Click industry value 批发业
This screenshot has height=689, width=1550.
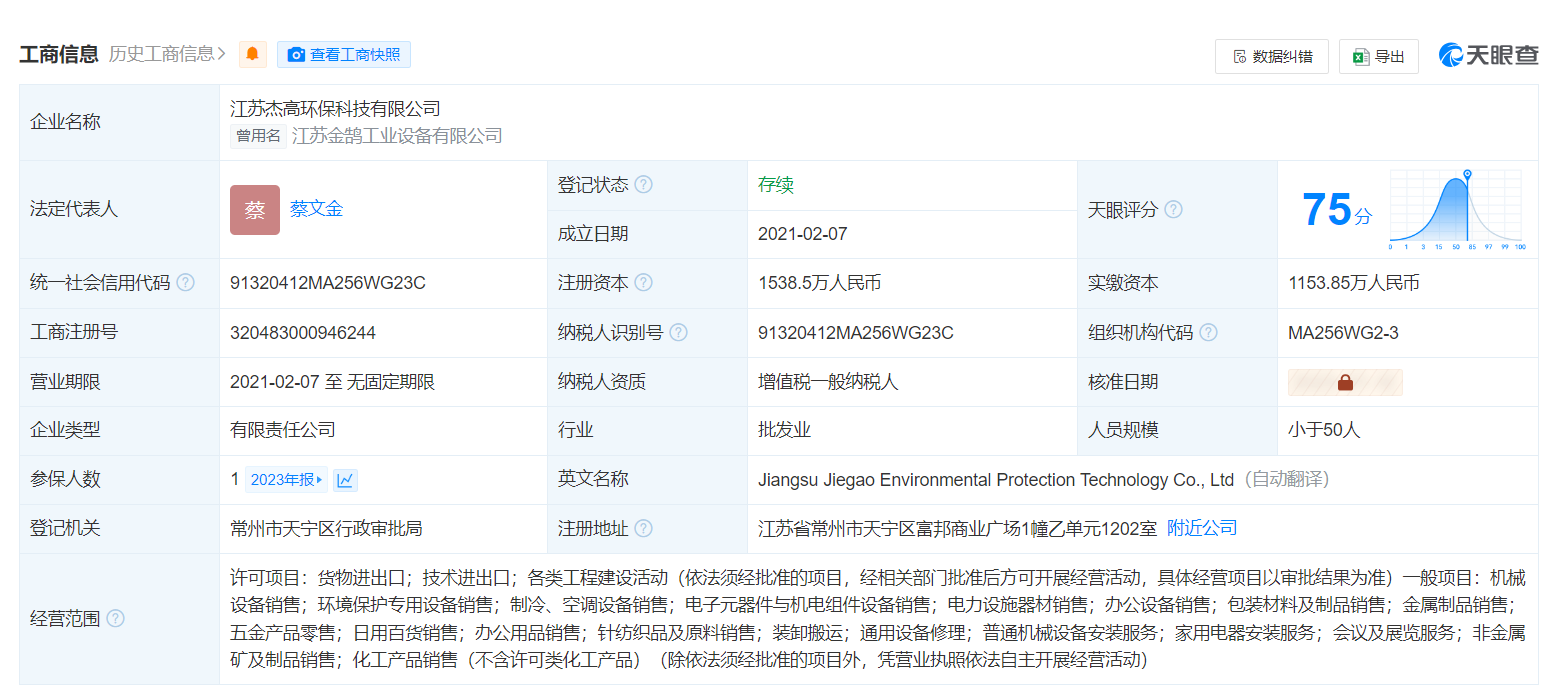(784, 430)
